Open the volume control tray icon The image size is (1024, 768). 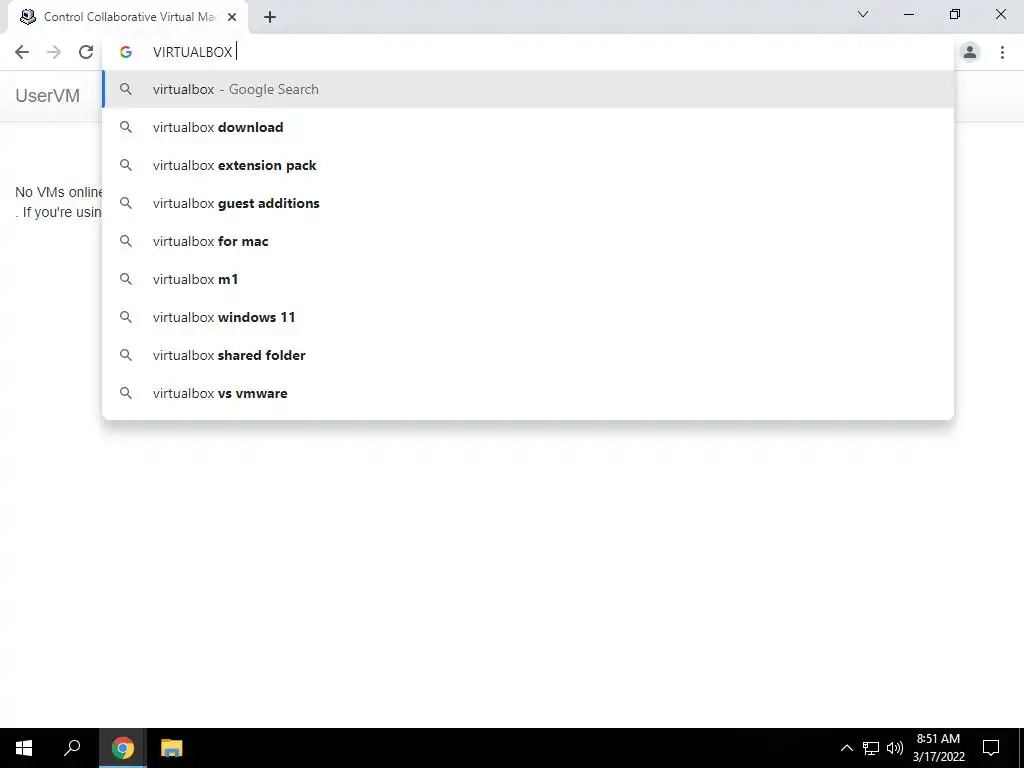[895, 748]
